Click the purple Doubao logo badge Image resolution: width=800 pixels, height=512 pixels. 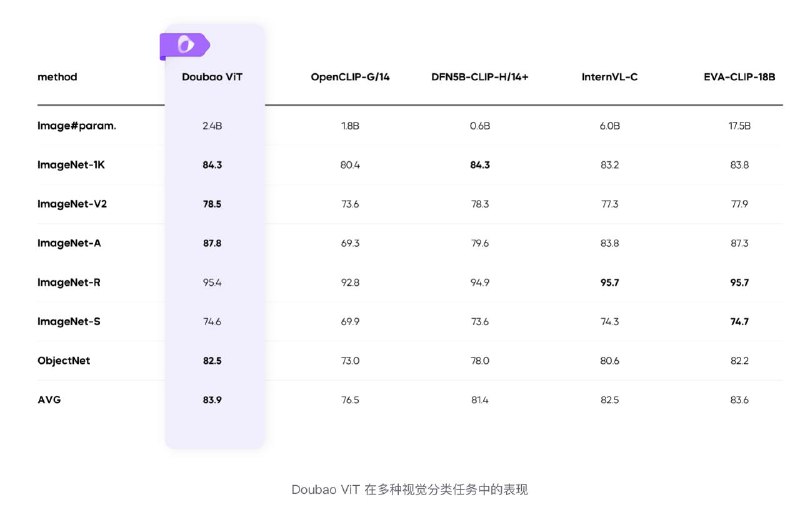coord(185,46)
